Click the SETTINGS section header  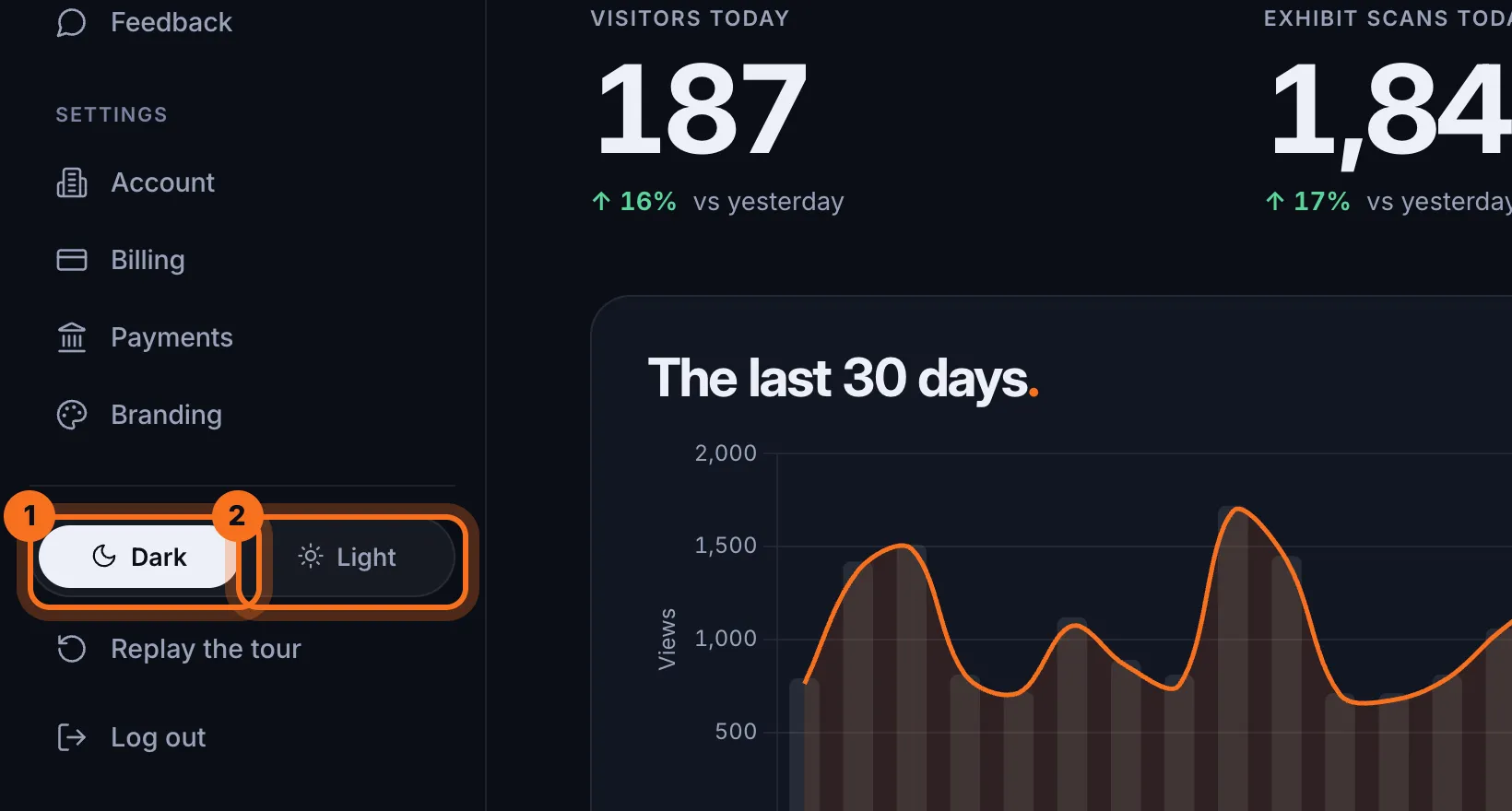coord(112,114)
